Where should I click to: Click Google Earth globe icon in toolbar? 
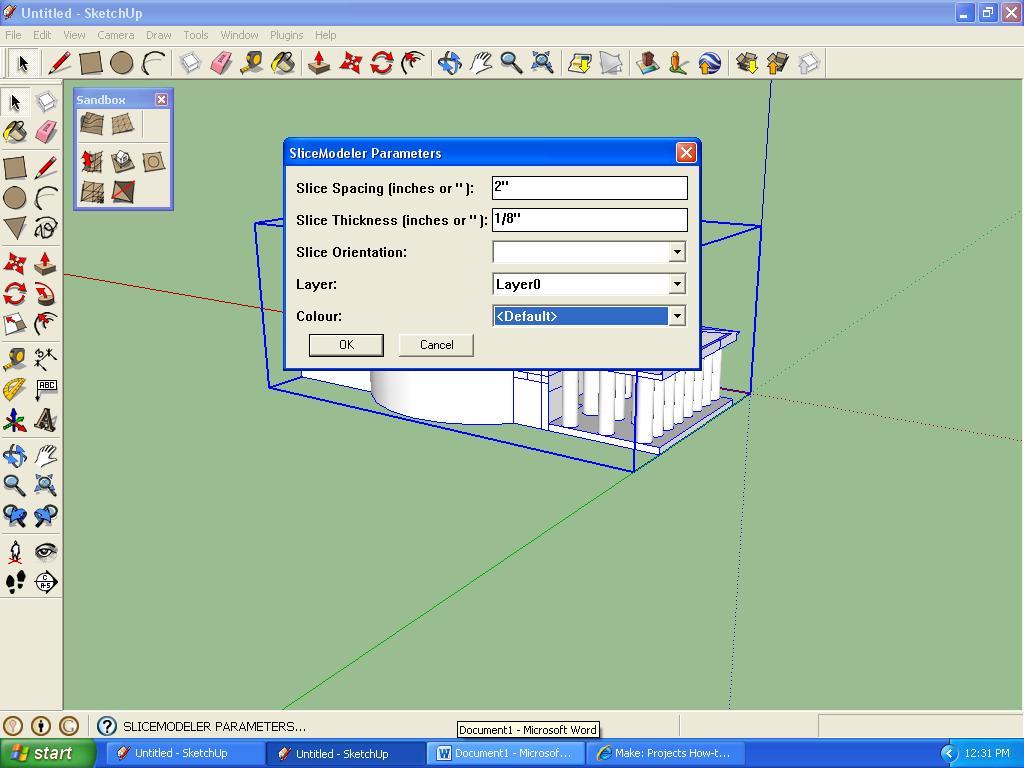click(709, 63)
